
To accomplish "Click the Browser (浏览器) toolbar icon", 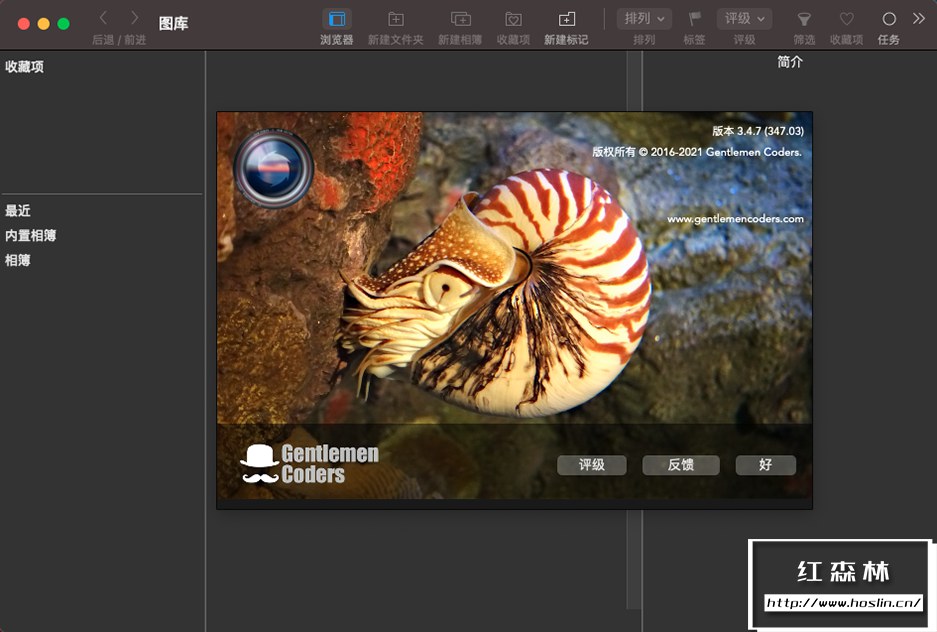I will [x=337, y=19].
